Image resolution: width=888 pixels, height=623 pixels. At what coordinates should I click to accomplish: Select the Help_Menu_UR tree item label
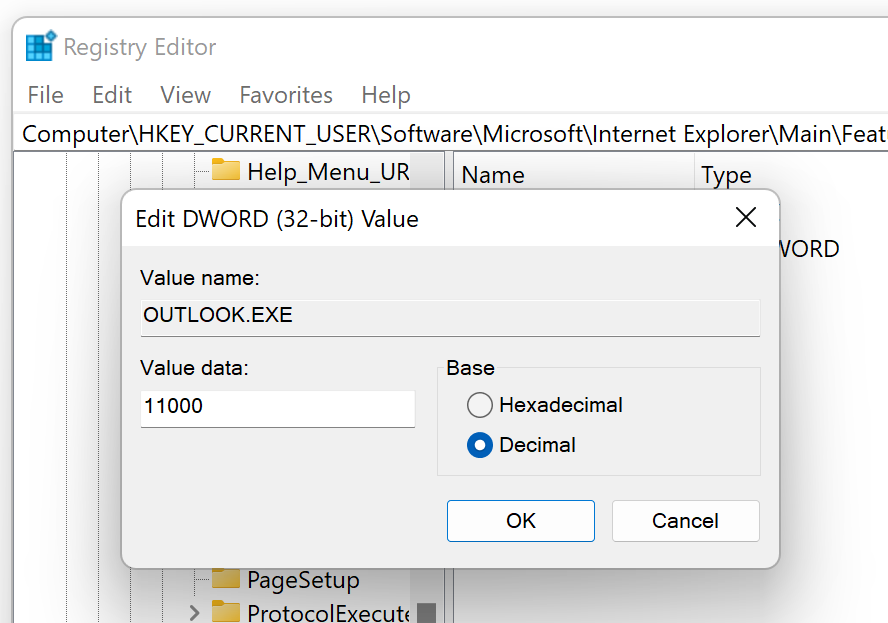coord(328,172)
